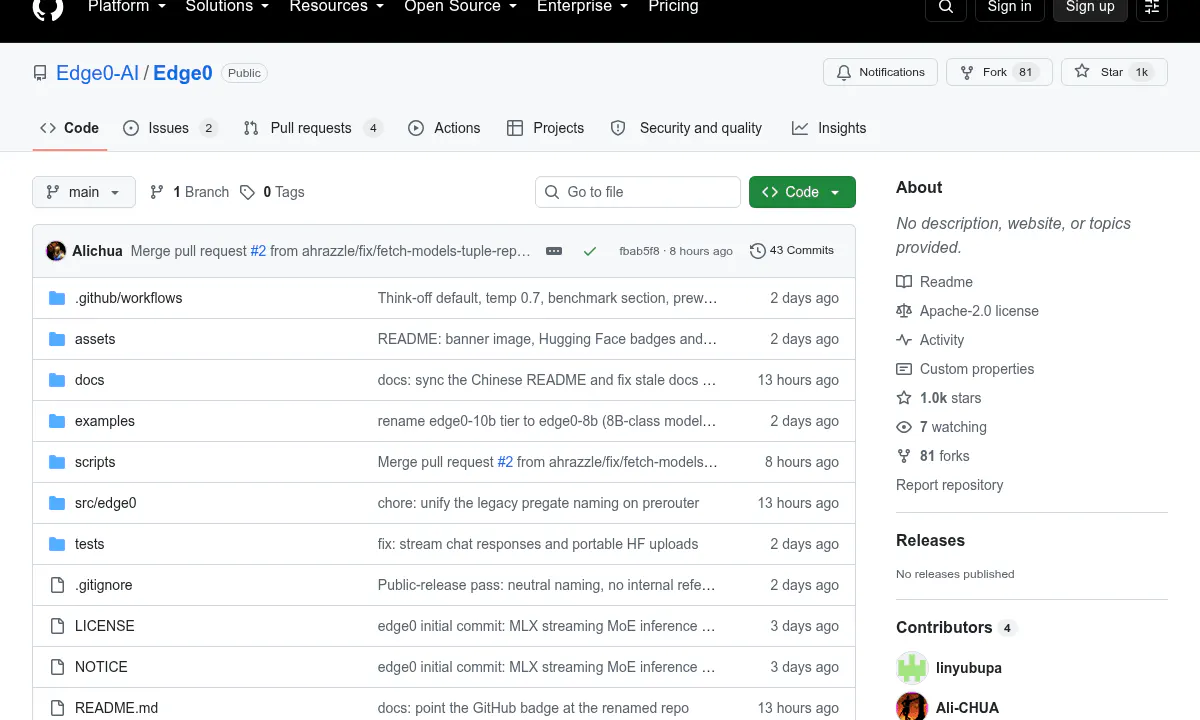Viewport: 1200px width, 720px height.
Task: Click the branch icon next to 1 Branch
Action: (157, 192)
